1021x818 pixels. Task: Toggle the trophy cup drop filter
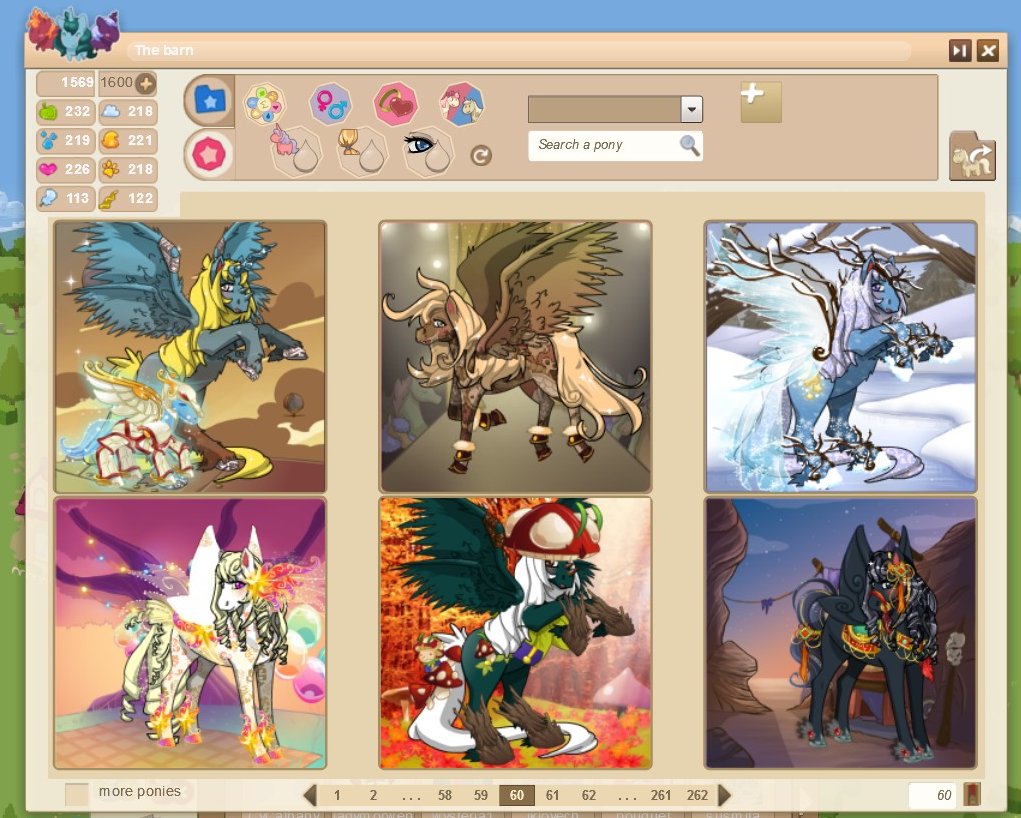click(x=362, y=151)
